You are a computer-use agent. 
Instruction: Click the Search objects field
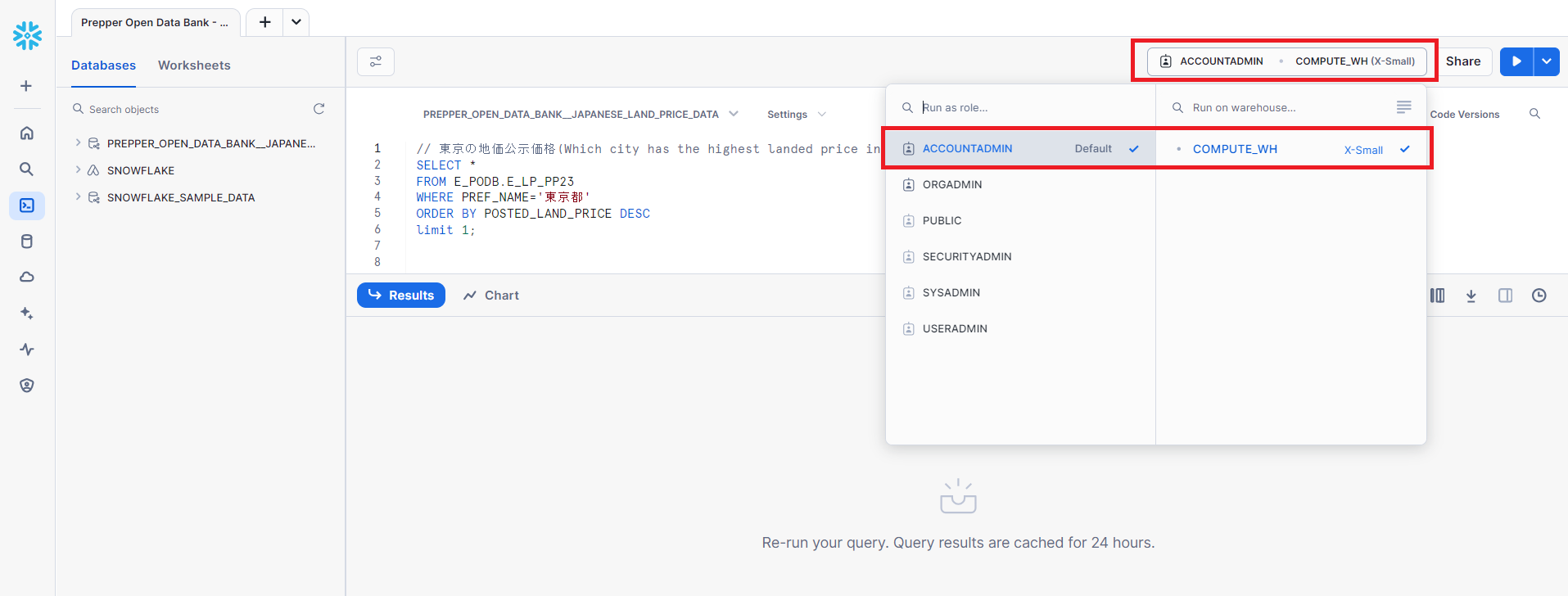188,109
